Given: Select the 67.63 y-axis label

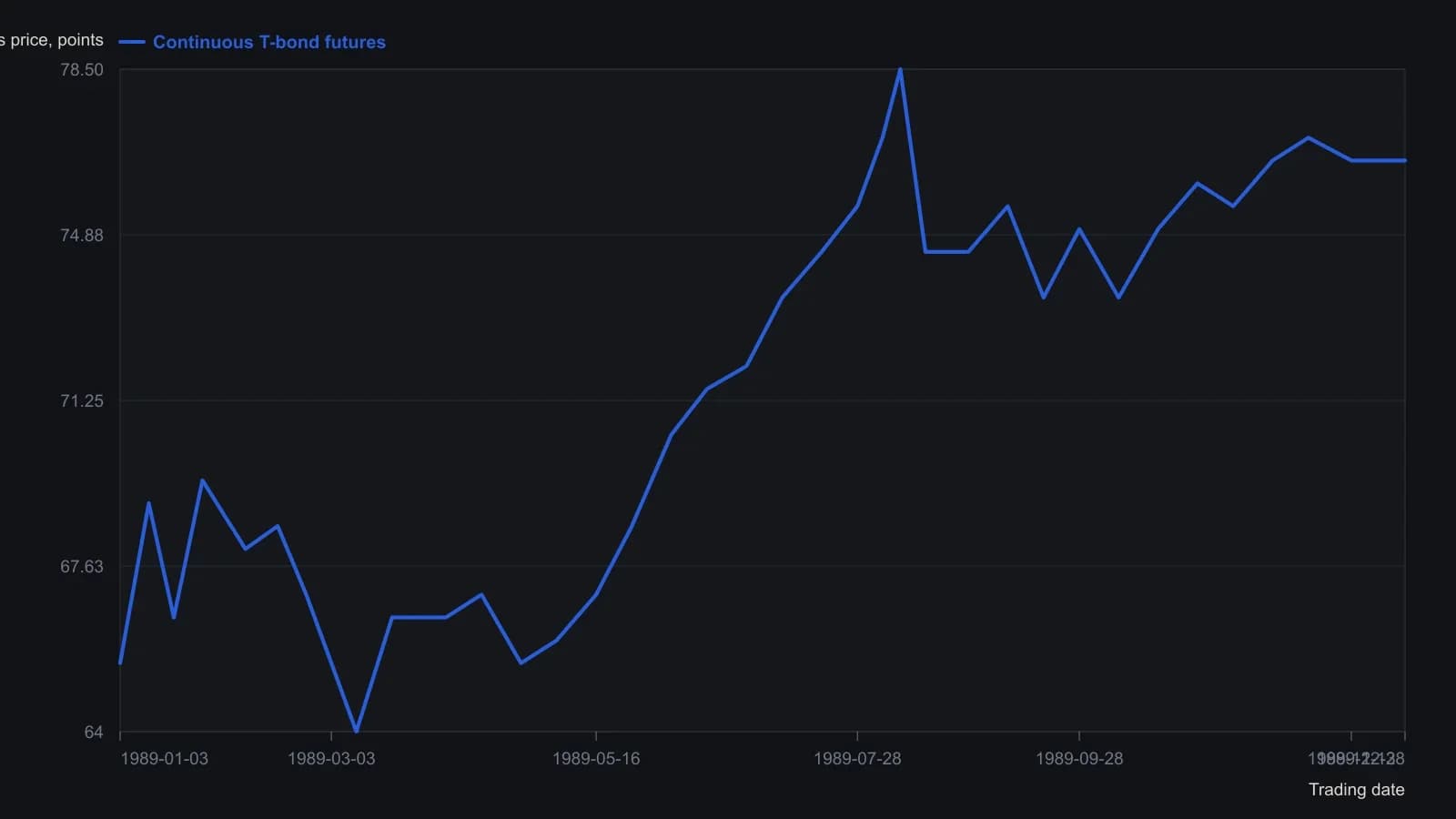Looking at the screenshot, I should [82, 567].
